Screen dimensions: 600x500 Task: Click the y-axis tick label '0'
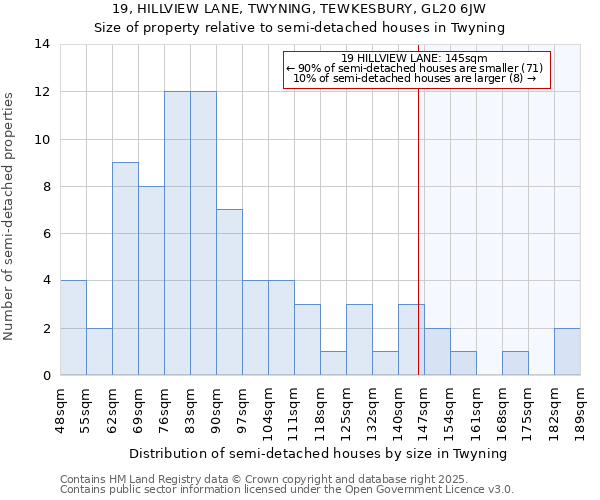tap(47, 376)
